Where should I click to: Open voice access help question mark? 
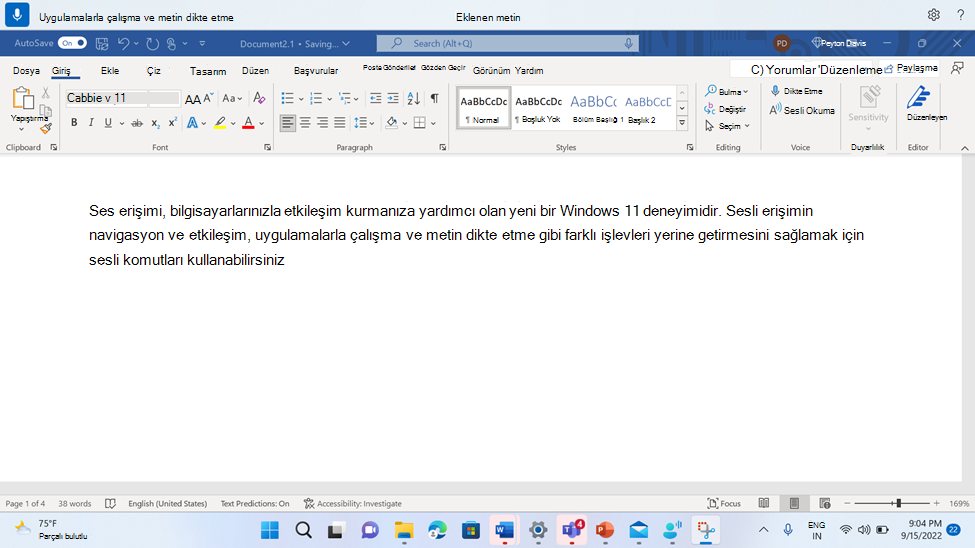coord(960,15)
